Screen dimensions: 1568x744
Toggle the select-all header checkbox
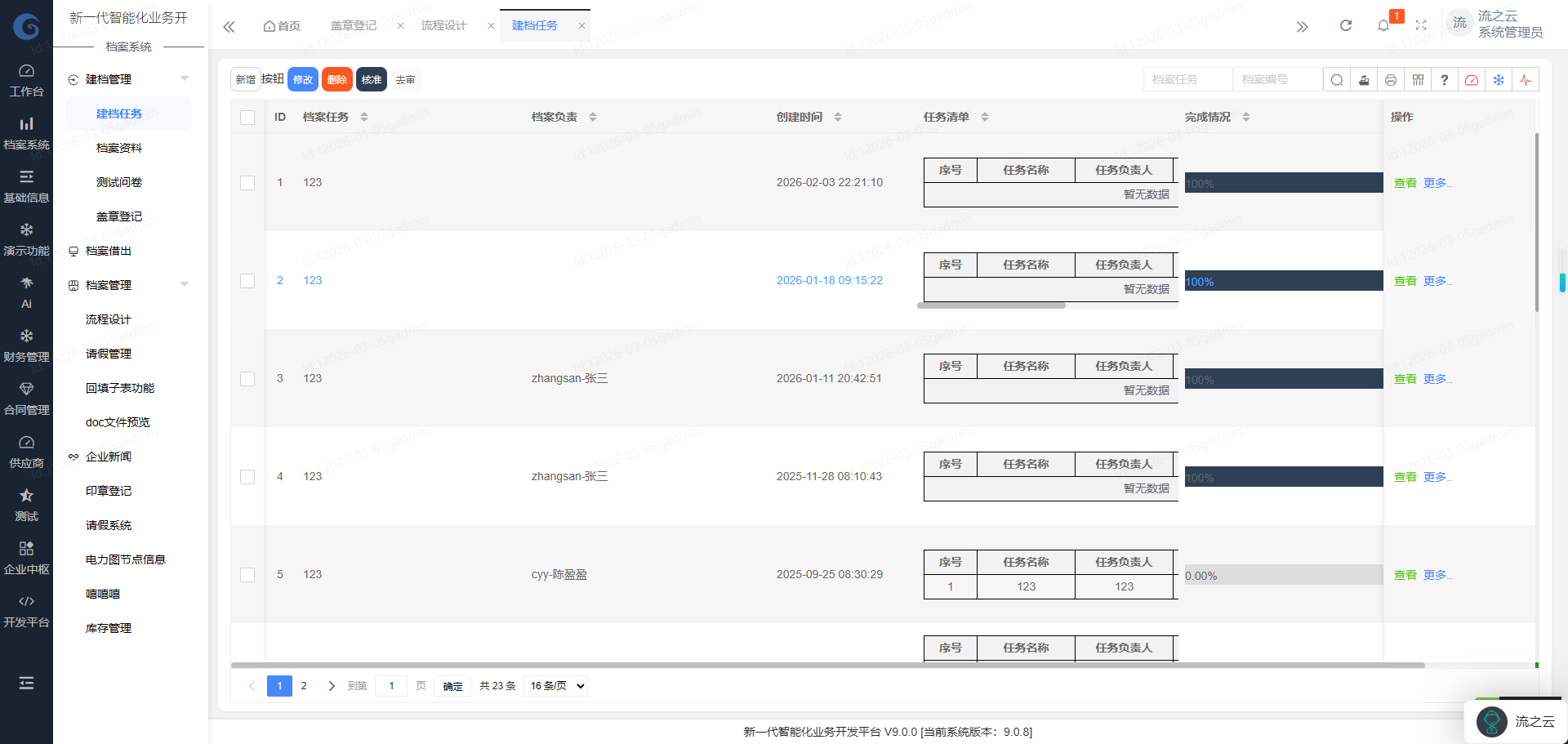click(x=247, y=118)
